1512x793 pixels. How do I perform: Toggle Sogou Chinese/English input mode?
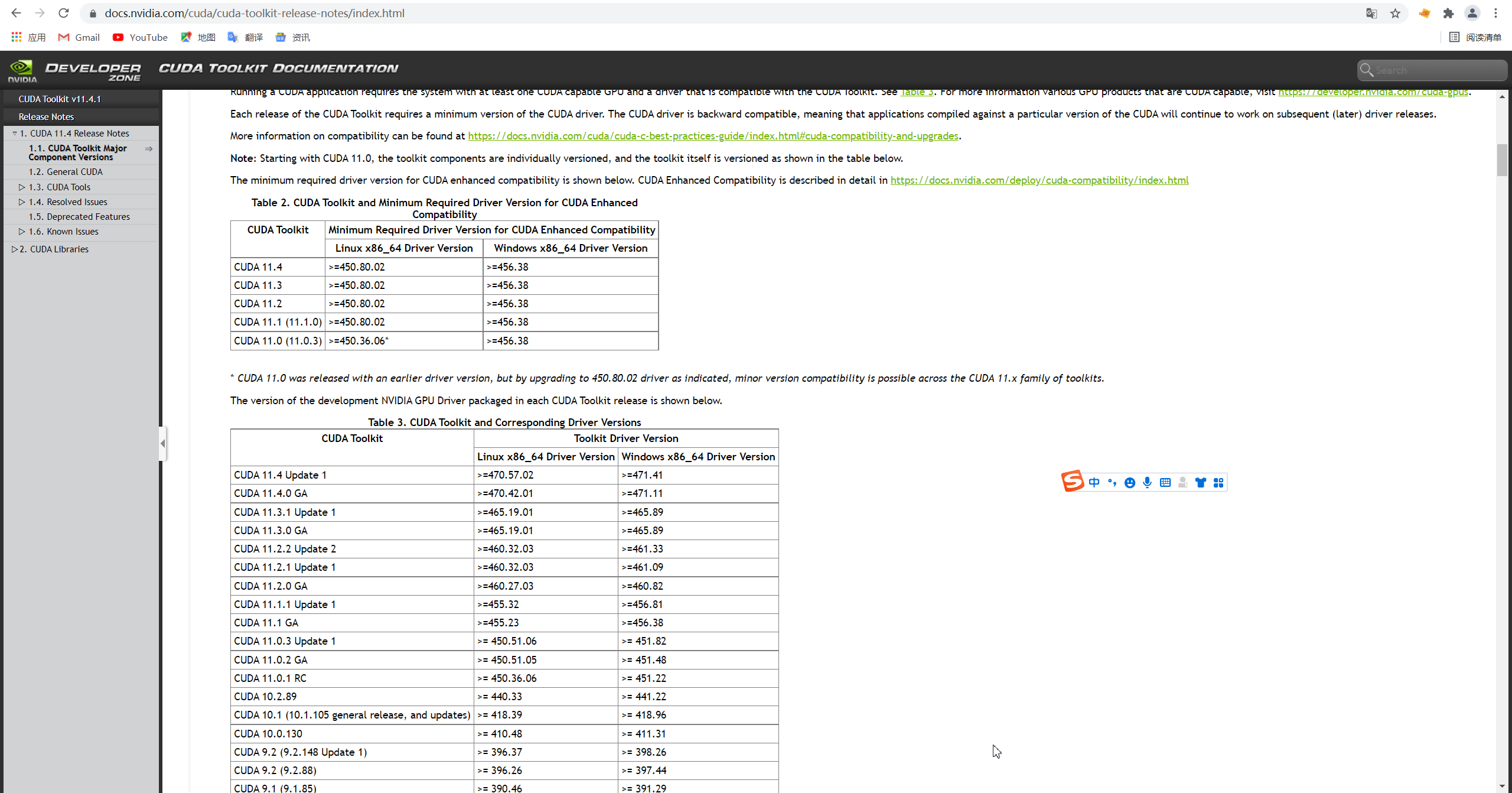[x=1094, y=483]
